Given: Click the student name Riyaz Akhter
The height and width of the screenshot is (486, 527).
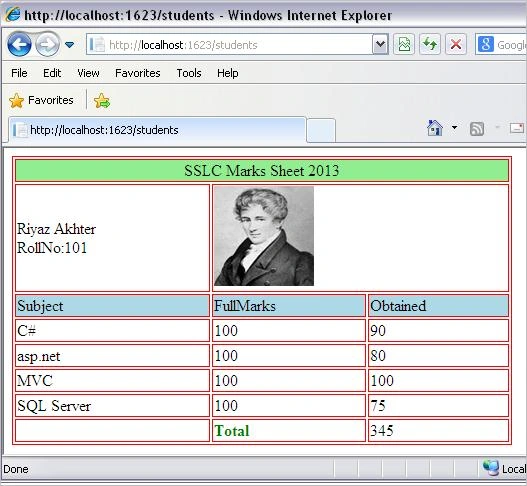Looking at the screenshot, I should (x=56, y=229).
